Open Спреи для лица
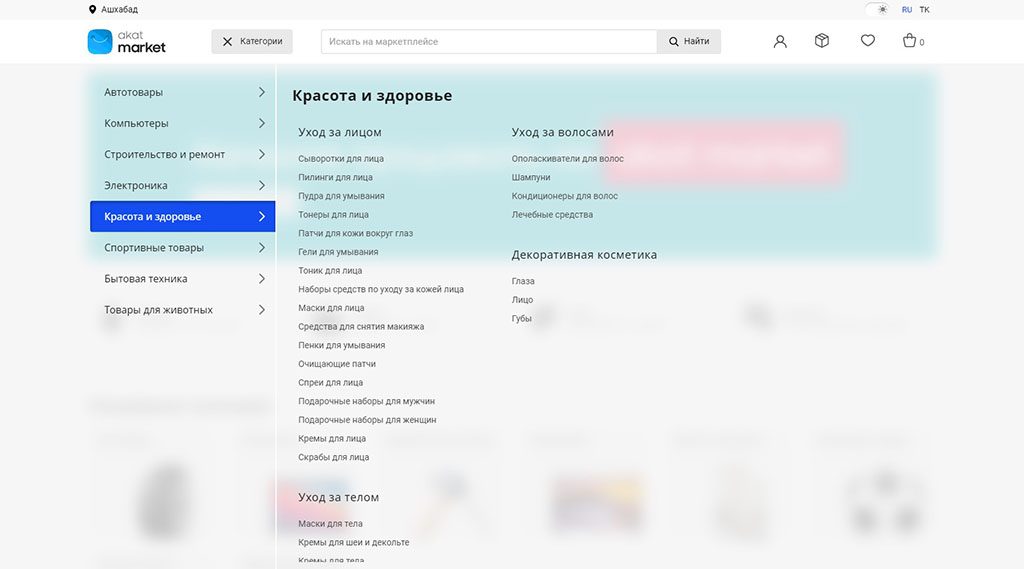1024x569 pixels. pyautogui.click(x=330, y=383)
